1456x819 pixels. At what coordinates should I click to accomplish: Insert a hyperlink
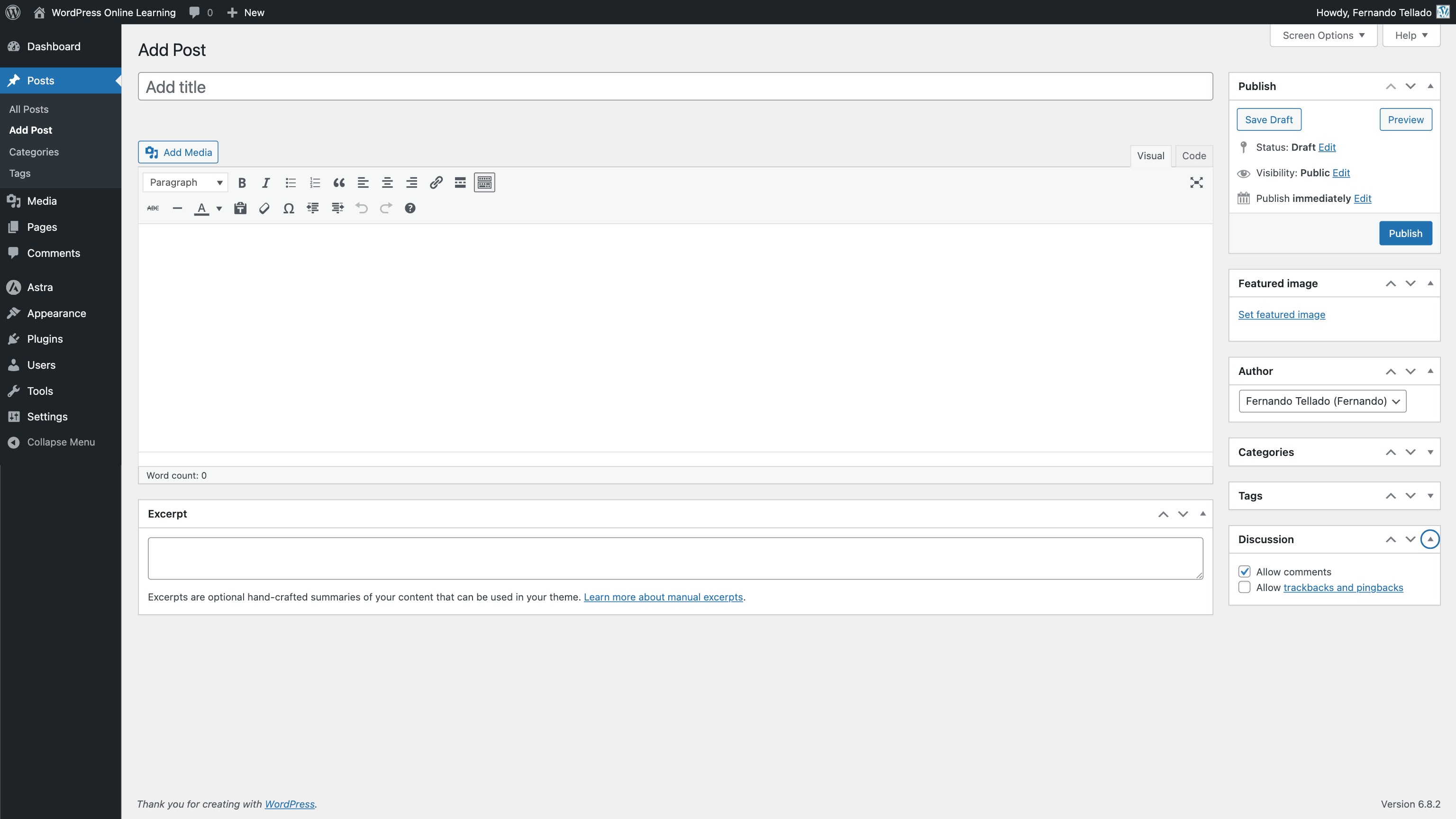436,182
